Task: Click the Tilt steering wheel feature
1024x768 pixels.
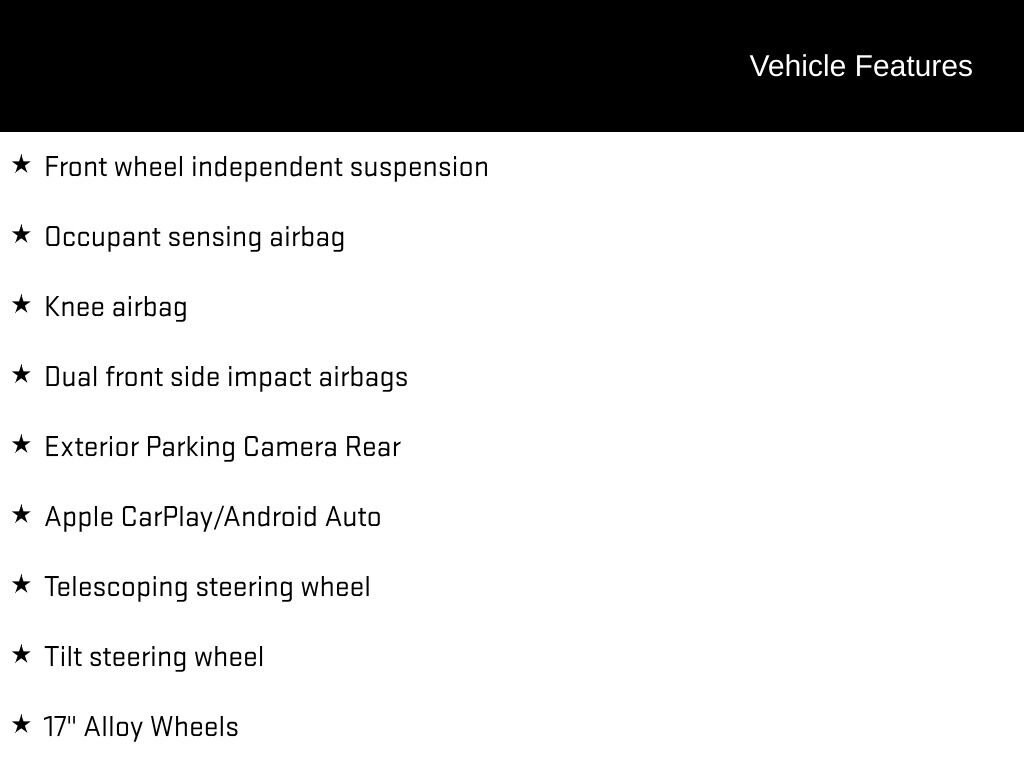Action: tap(154, 657)
